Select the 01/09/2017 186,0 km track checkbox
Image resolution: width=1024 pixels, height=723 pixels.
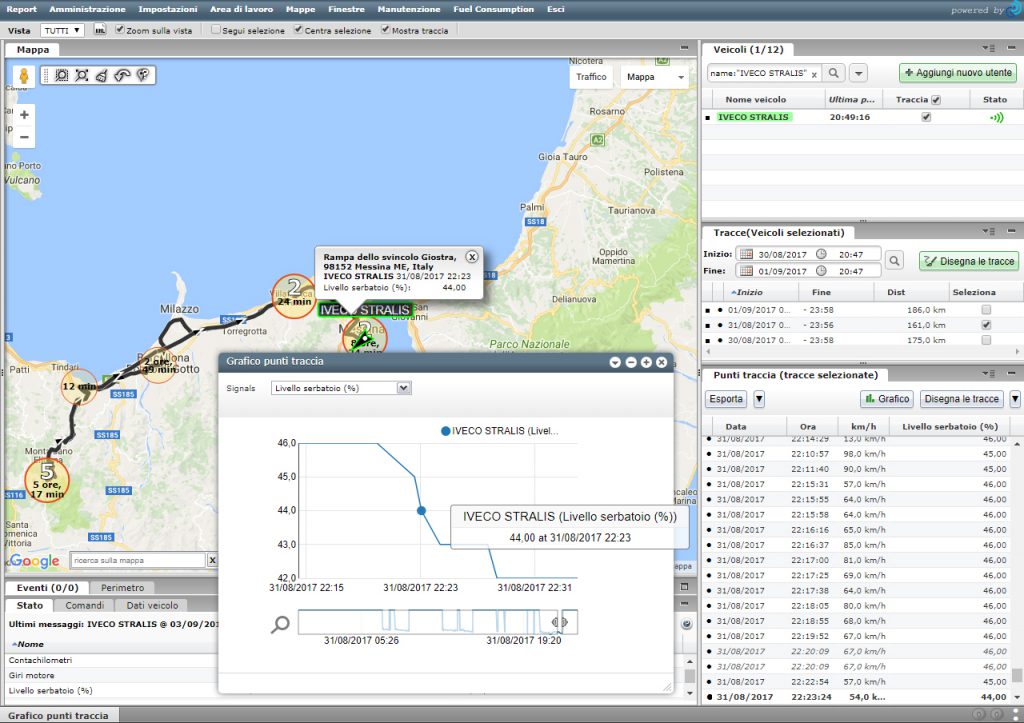click(x=986, y=310)
